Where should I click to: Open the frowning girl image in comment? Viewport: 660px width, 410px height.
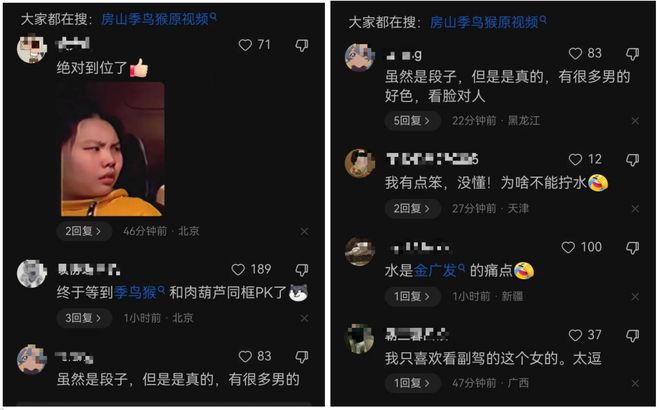coord(112,149)
